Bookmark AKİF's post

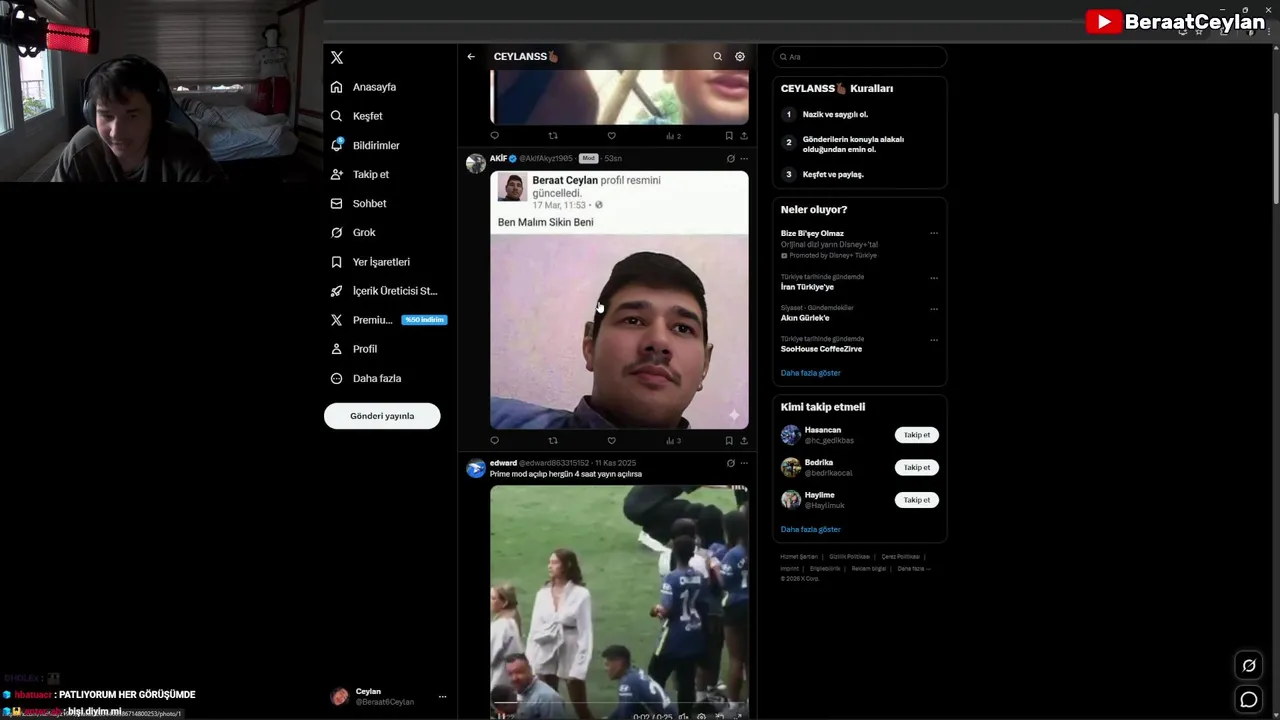point(729,440)
